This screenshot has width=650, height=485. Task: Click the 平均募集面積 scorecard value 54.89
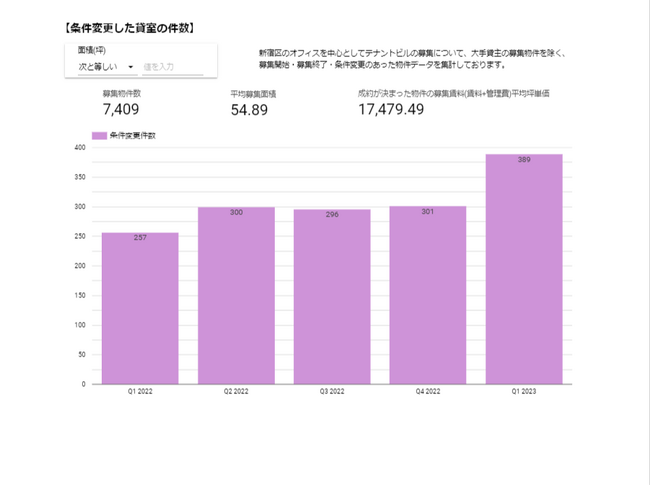tap(249, 110)
